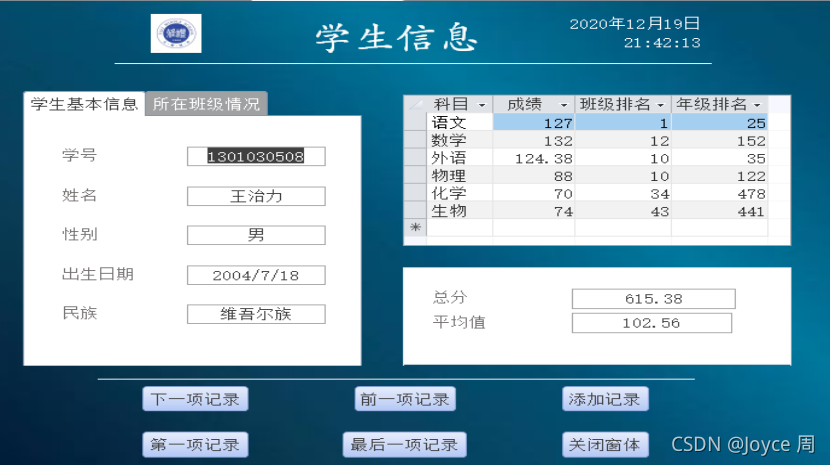
Task: Click the 化学 subject cell
Action: pyautogui.click(x=459, y=193)
